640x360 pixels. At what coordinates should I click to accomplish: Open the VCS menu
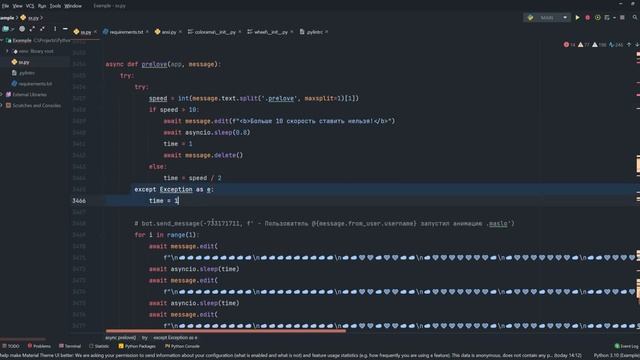(30, 6)
